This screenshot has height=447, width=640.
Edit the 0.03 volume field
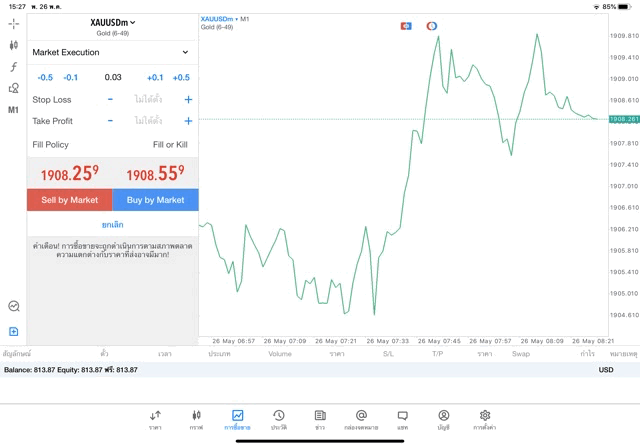113,77
